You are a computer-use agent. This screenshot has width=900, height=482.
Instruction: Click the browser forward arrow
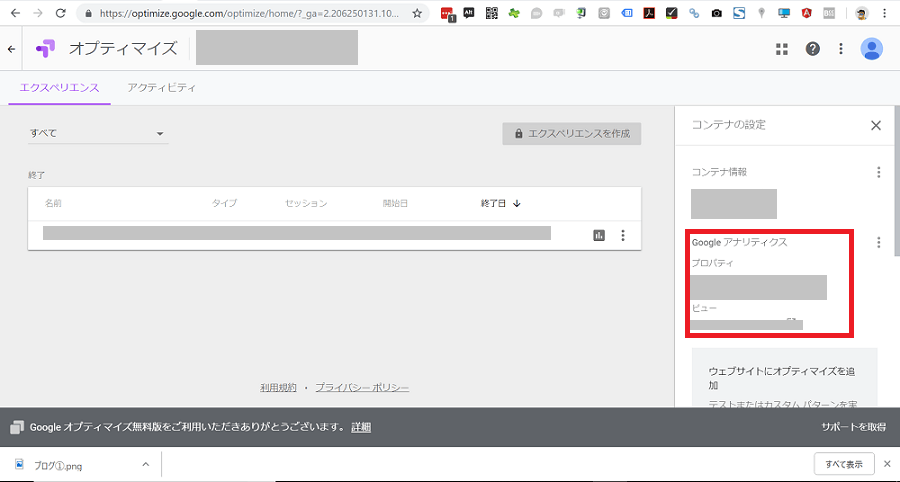[38, 13]
